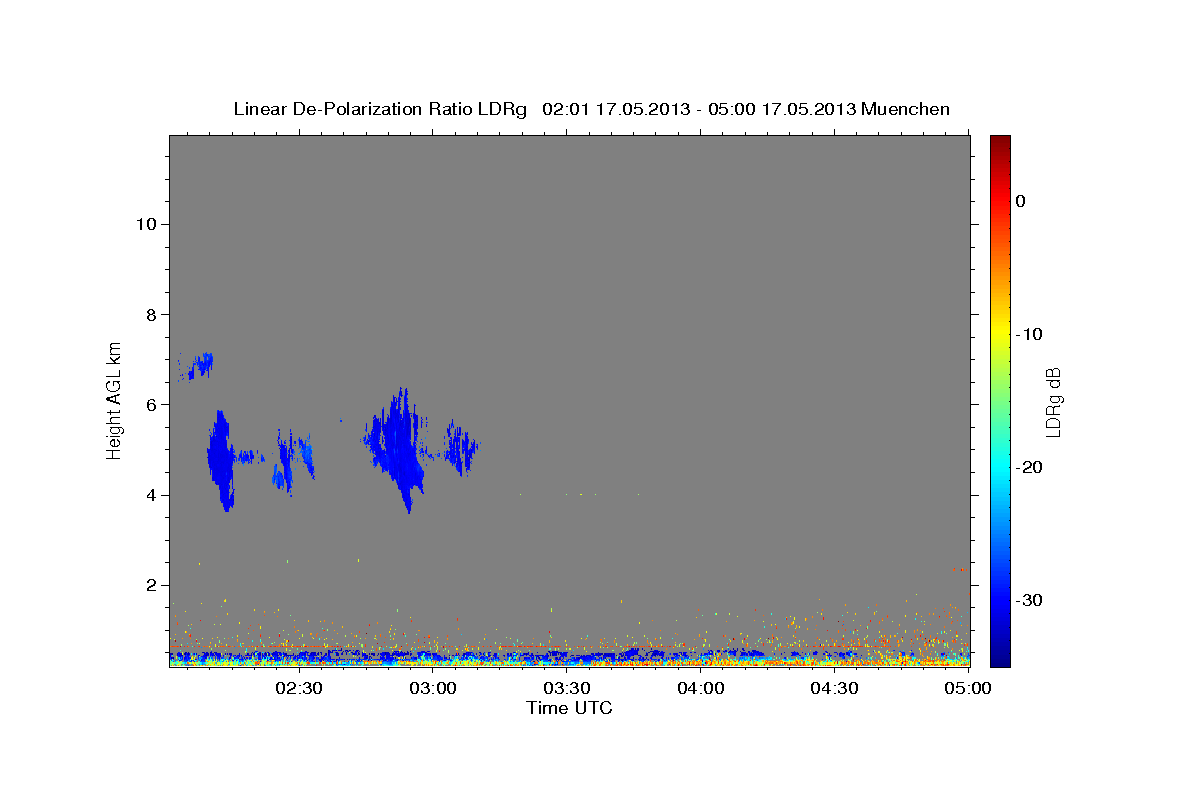Click the colorbar value -20
1200x800 pixels.
click(x=1031, y=467)
